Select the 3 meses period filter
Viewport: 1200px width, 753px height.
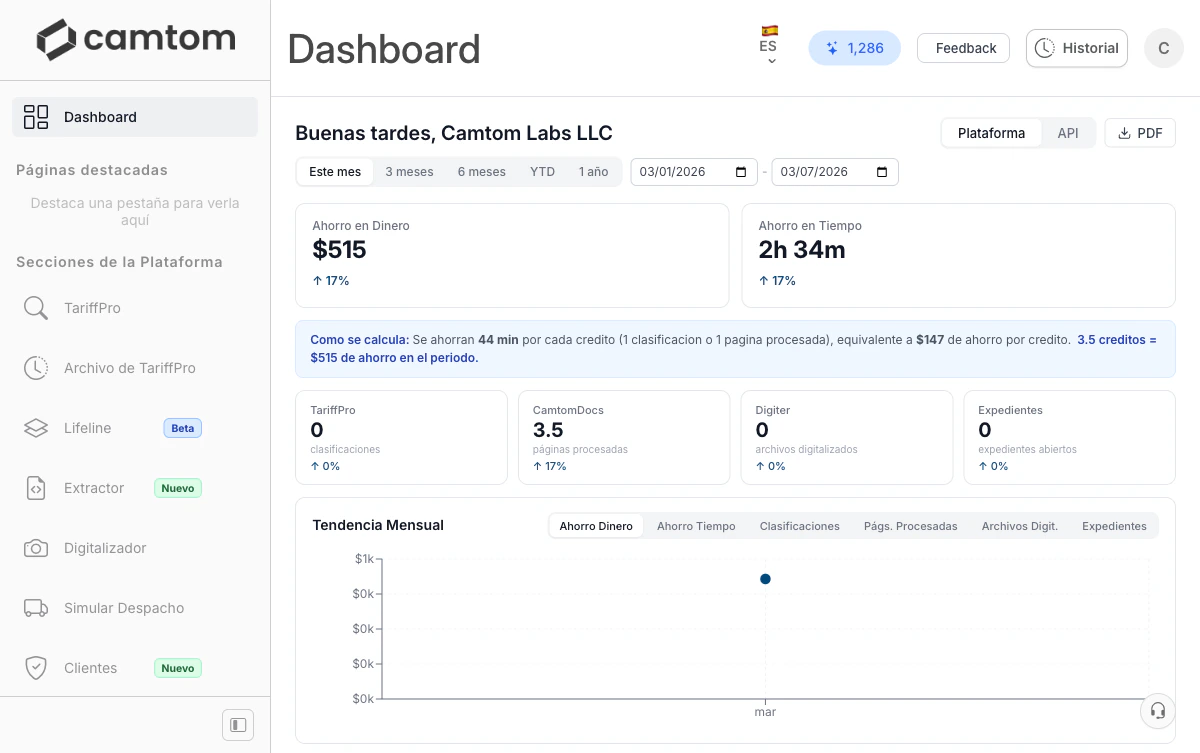(409, 171)
